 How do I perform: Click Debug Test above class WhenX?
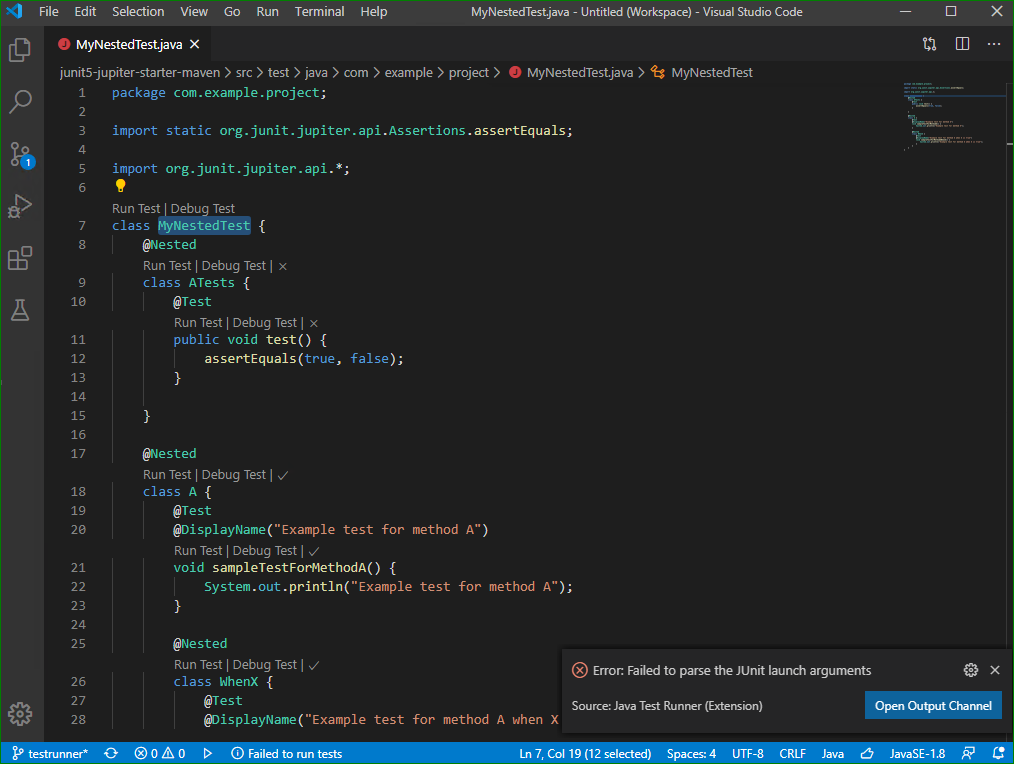tap(264, 665)
